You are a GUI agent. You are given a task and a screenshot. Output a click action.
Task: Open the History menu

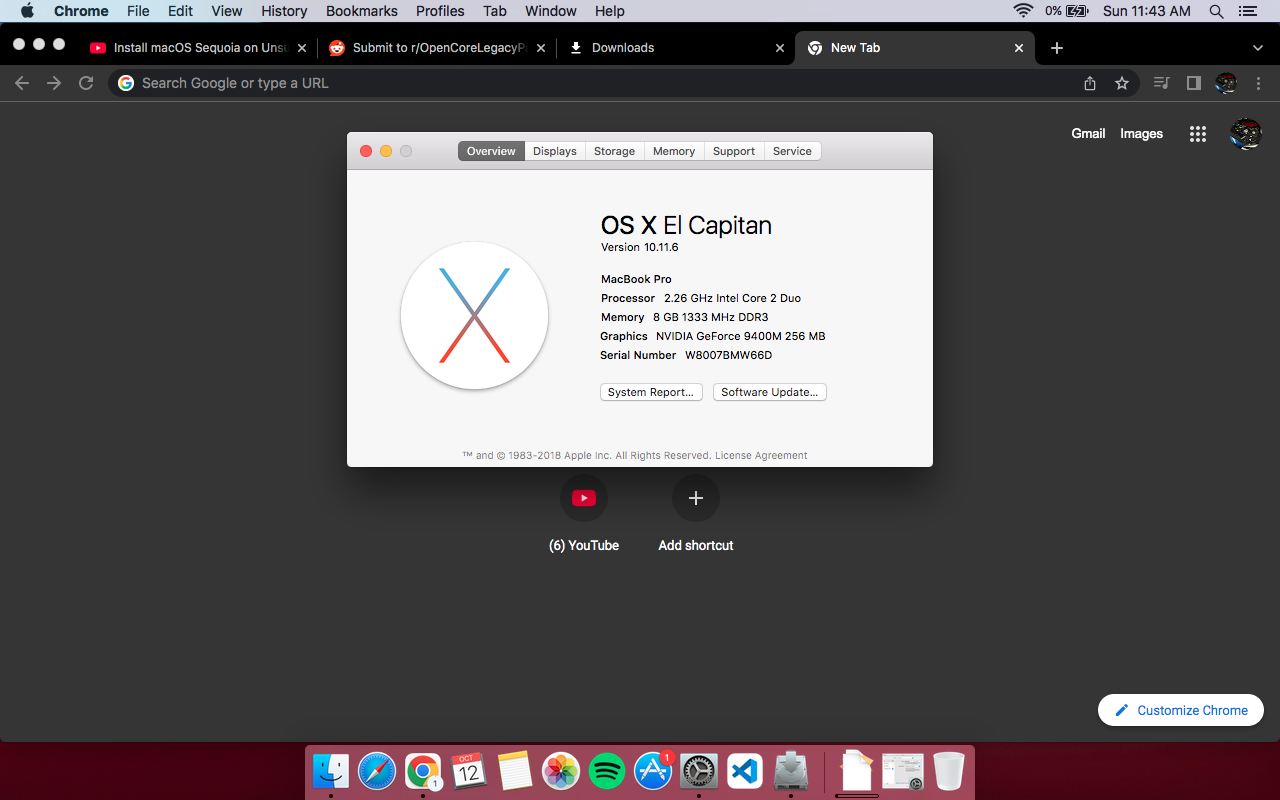point(284,11)
